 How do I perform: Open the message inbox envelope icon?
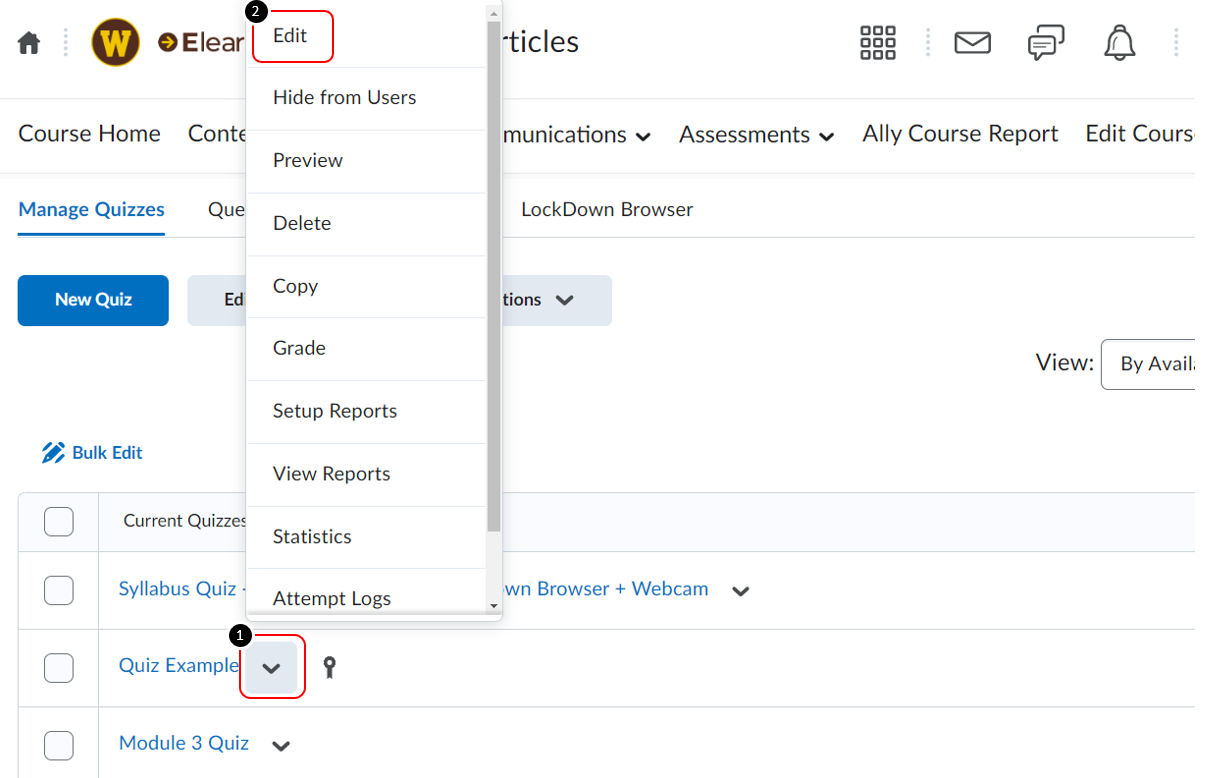coord(971,43)
